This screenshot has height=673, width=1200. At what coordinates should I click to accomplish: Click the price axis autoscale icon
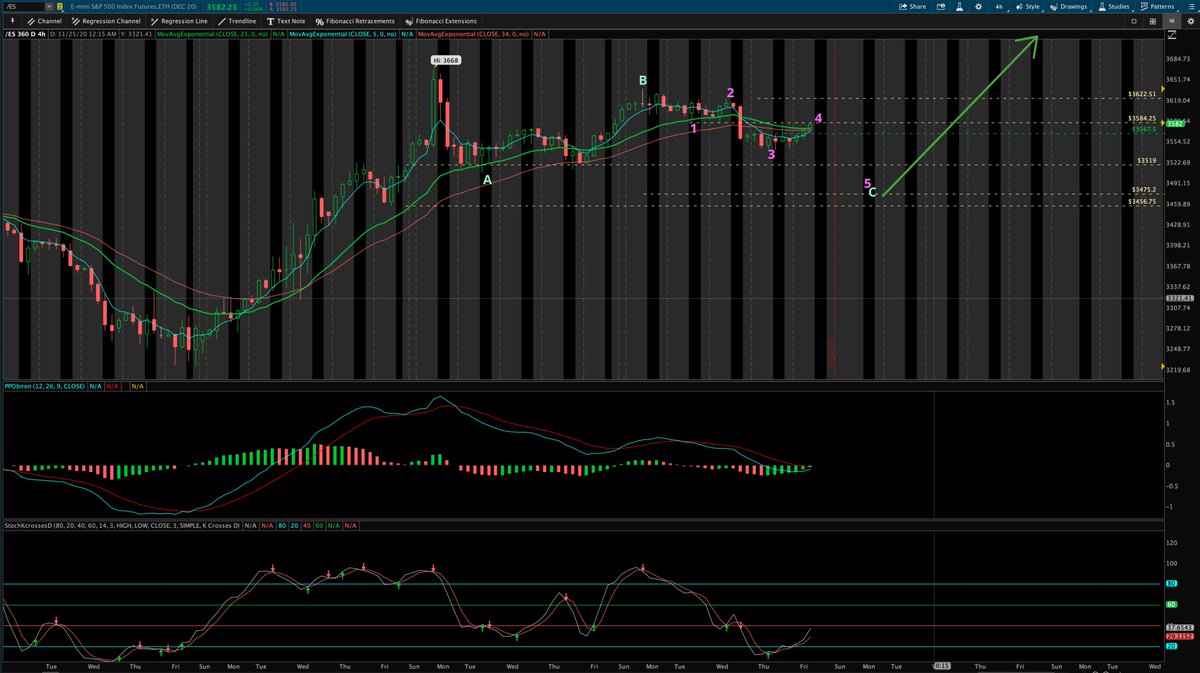point(1172,35)
